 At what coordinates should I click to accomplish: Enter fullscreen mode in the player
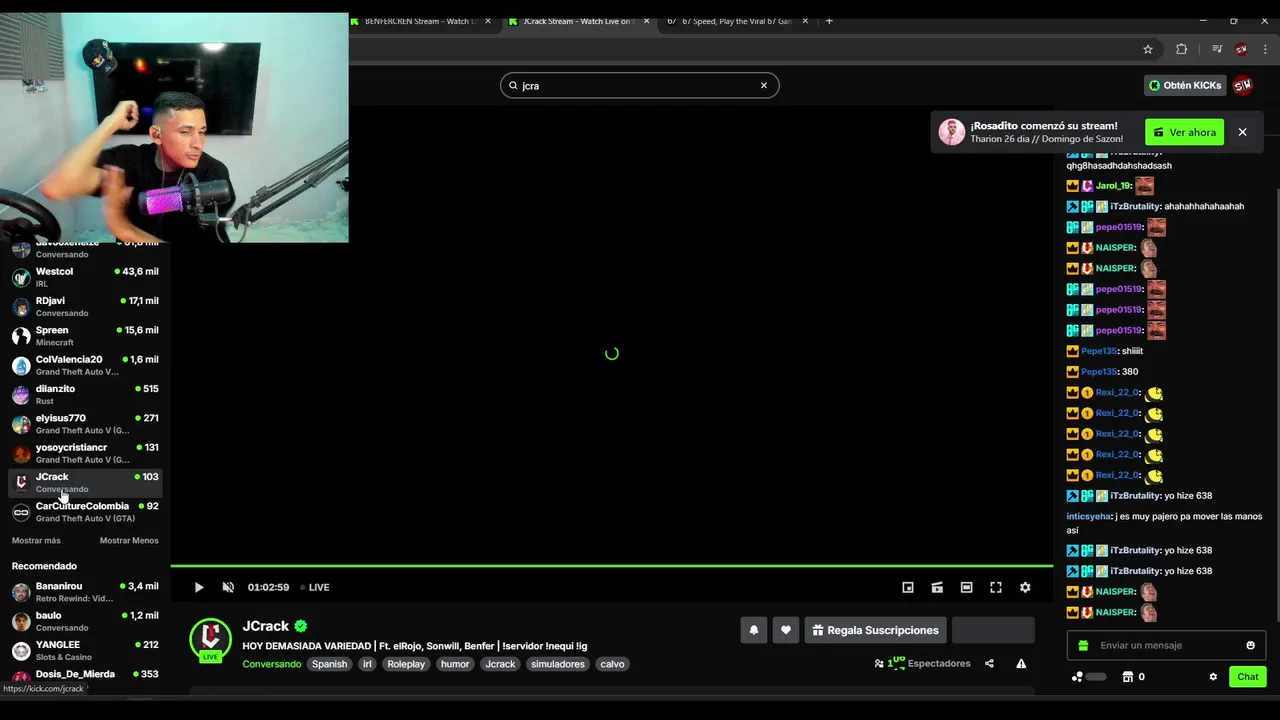[x=996, y=587]
